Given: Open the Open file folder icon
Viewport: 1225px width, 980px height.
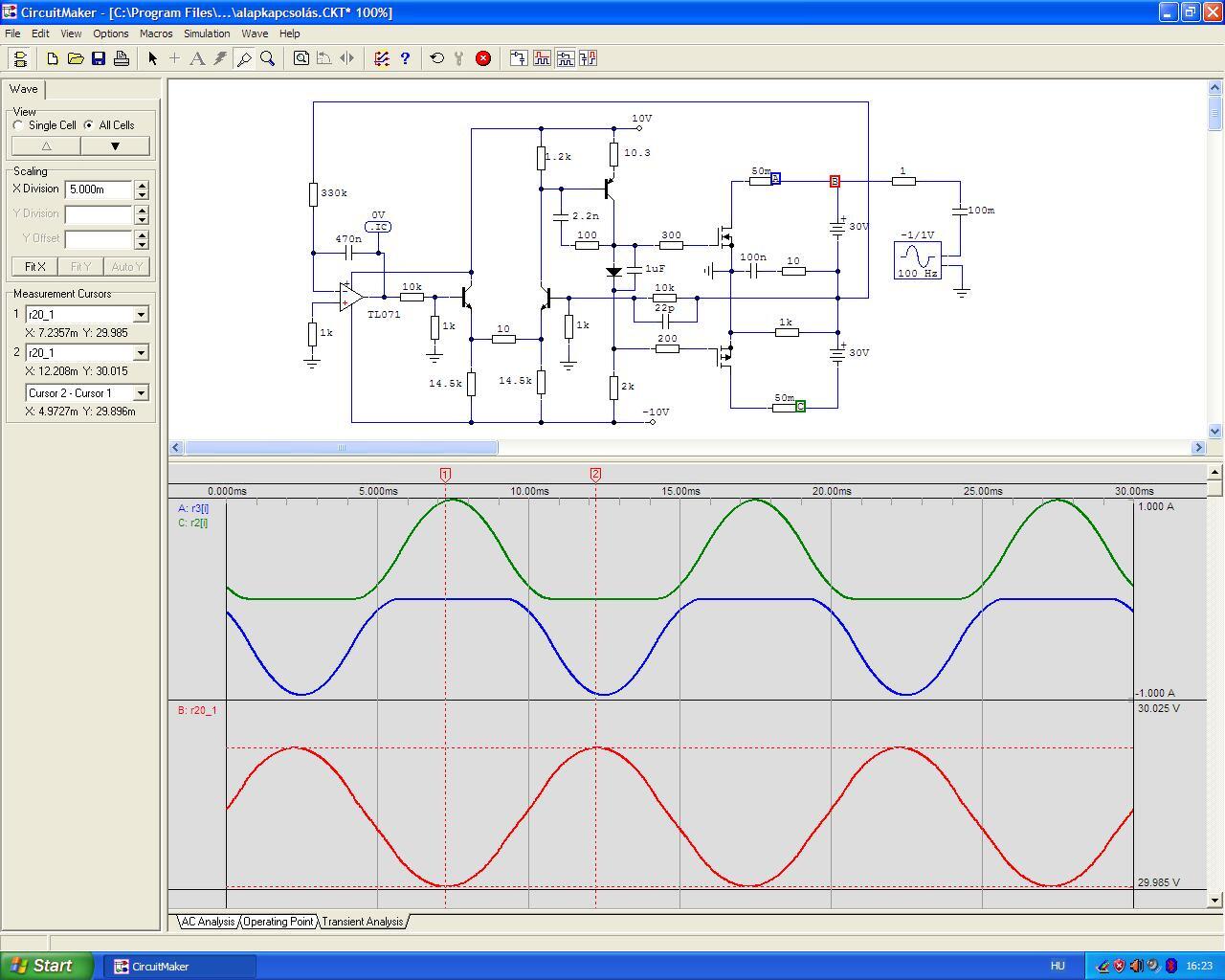Looking at the screenshot, I should (x=76, y=58).
